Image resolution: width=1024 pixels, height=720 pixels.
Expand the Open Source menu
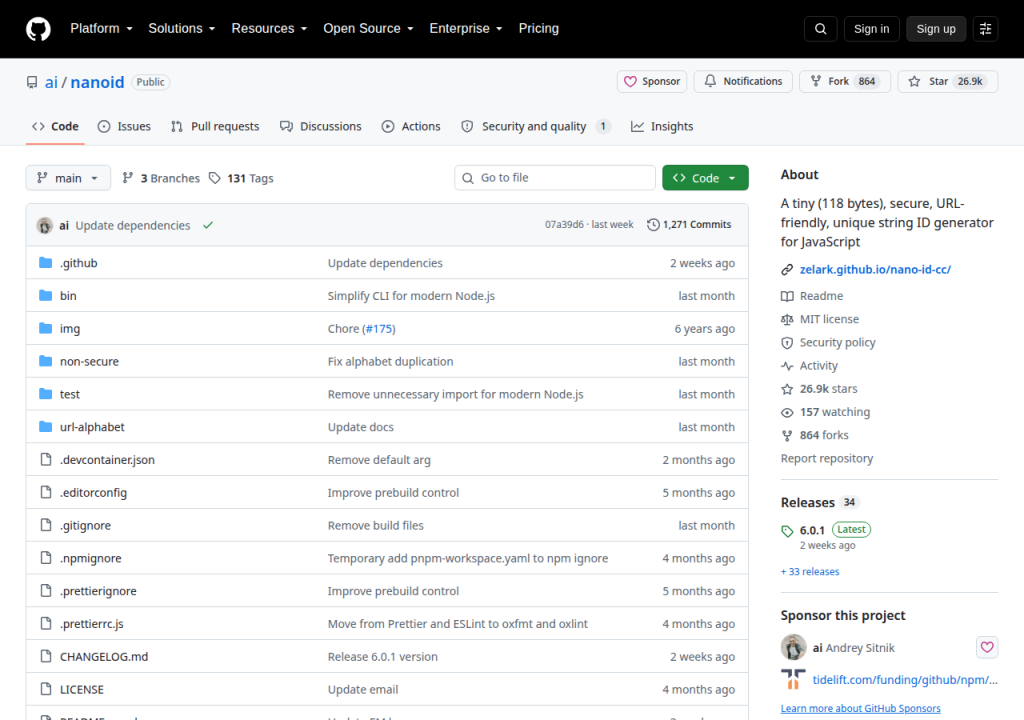point(368,29)
